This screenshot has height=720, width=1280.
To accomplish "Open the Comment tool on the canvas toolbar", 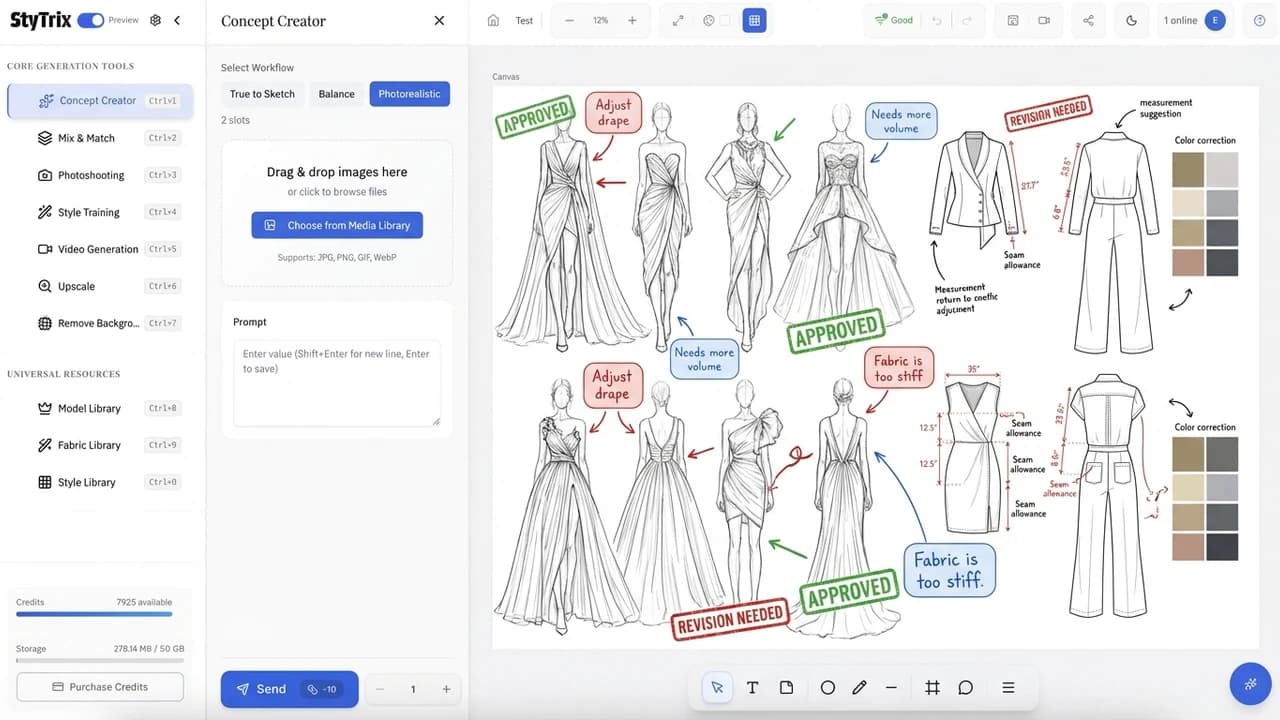I will point(966,687).
